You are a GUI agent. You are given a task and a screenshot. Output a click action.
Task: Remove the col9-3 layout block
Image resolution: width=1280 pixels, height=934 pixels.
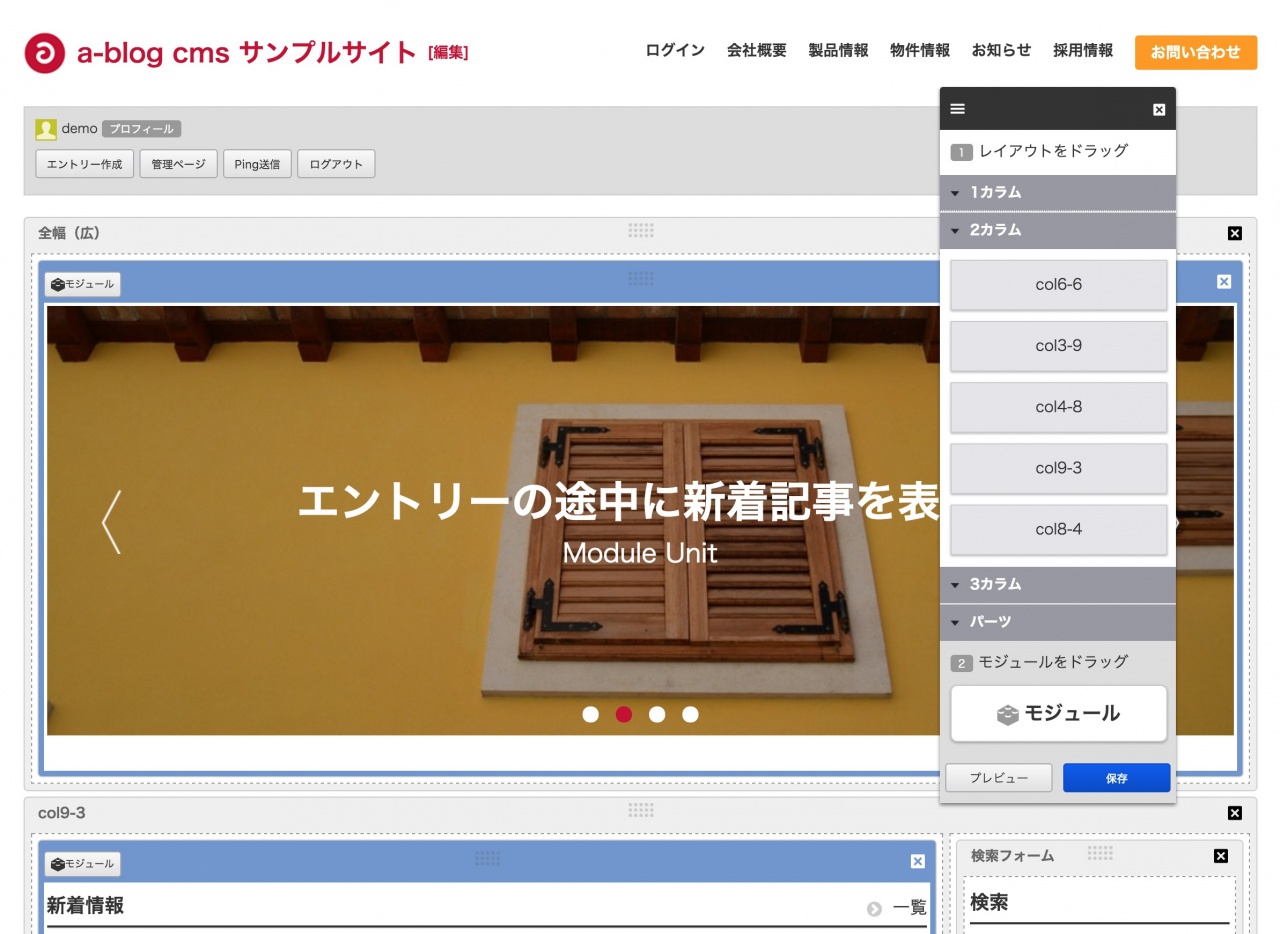[1234, 813]
